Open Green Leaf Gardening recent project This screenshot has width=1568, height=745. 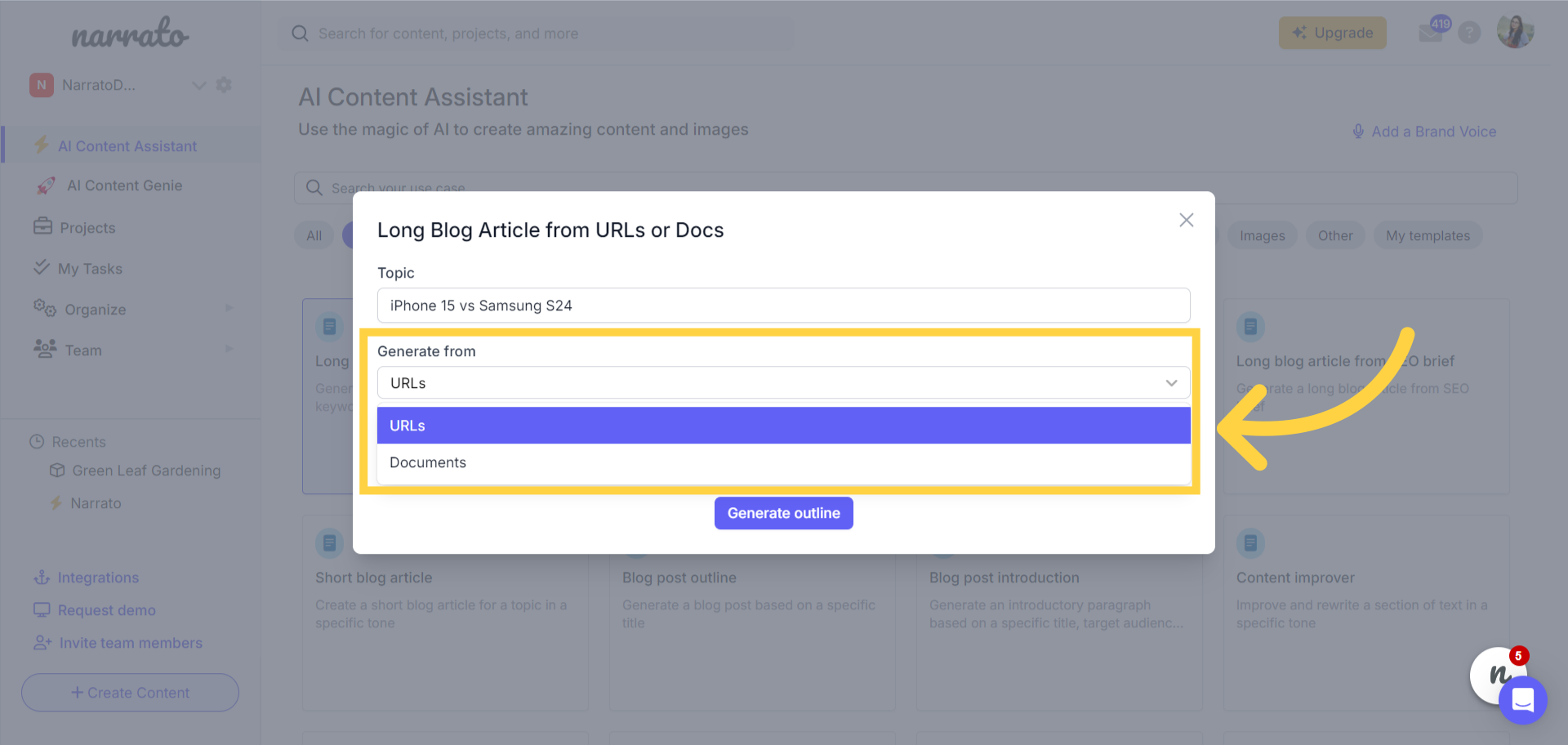[146, 471]
